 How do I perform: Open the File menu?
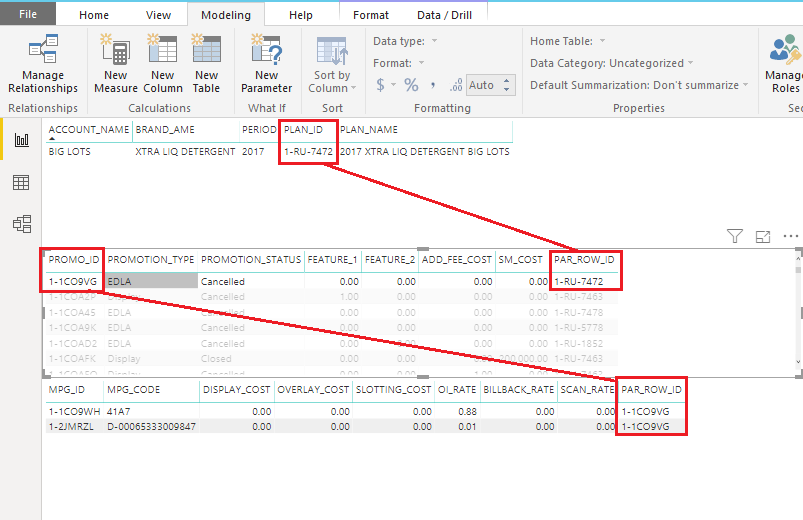[28, 14]
